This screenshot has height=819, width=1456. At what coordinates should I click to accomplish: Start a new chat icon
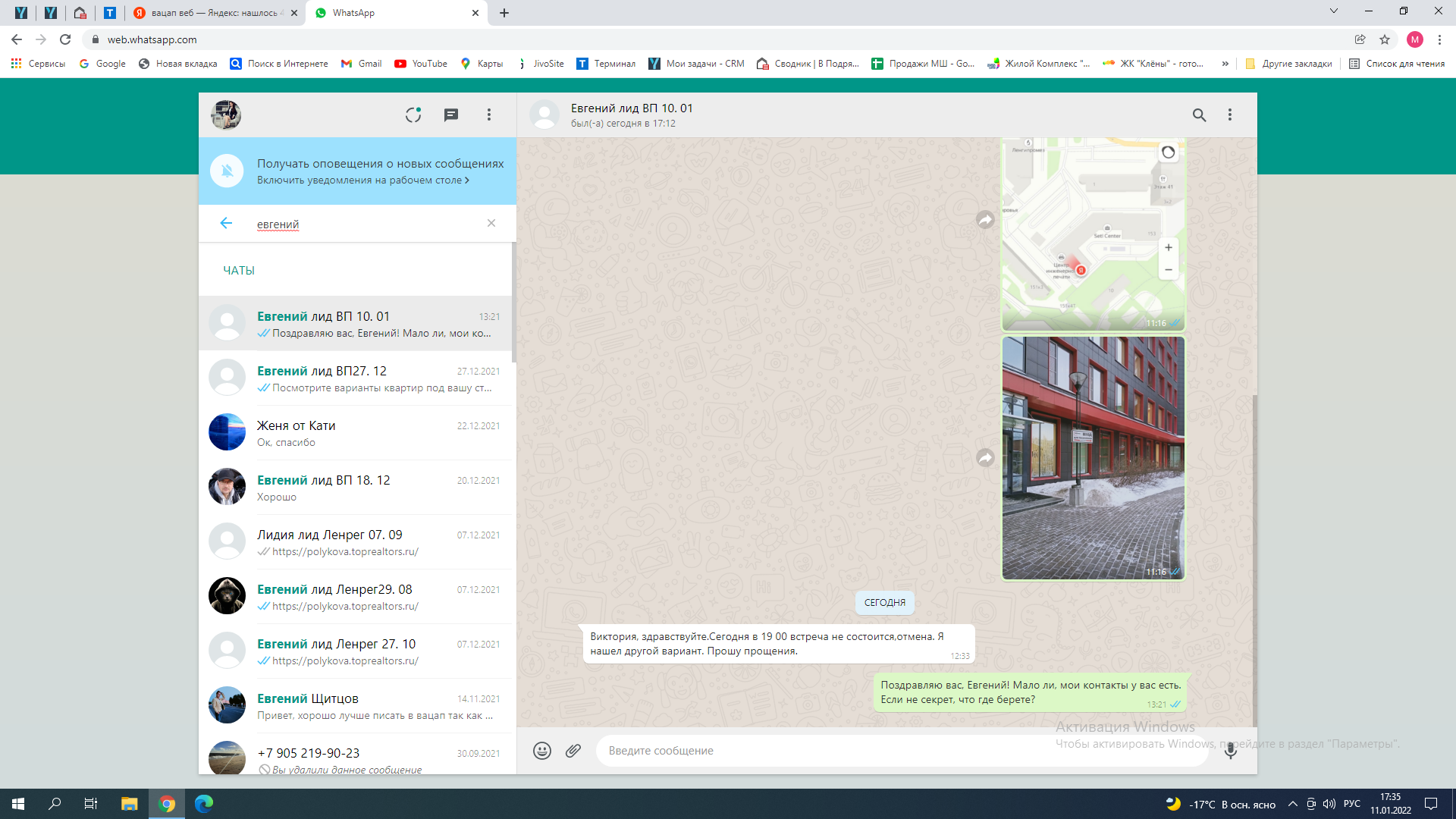coord(451,115)
